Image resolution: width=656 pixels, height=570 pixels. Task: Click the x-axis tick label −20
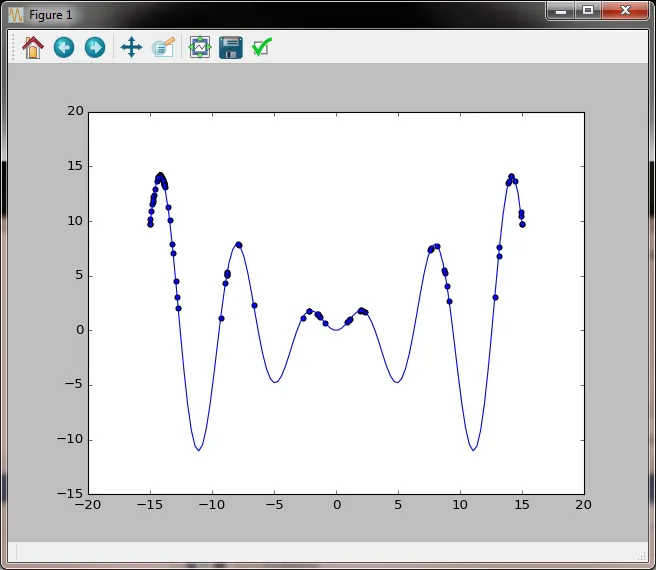pyautogui.click(x=88, y=505)
